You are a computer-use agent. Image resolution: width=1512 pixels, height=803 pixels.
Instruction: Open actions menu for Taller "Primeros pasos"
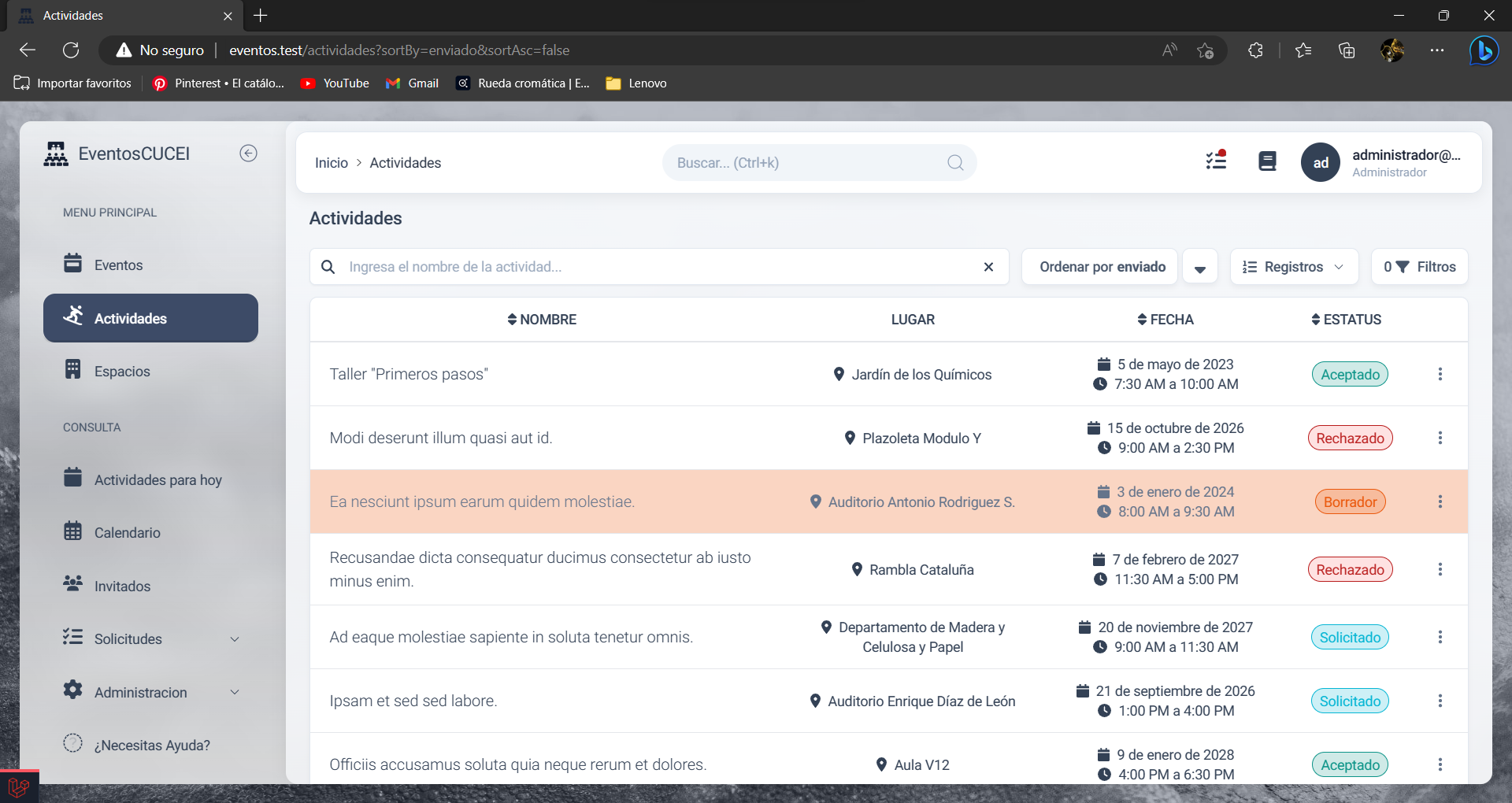[1440, 375]
